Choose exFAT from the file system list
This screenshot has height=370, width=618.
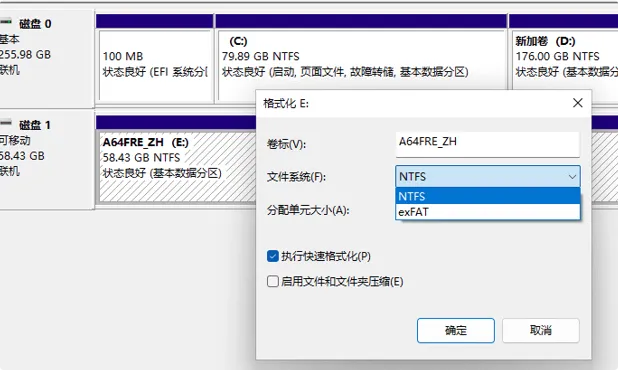[488, 212]
